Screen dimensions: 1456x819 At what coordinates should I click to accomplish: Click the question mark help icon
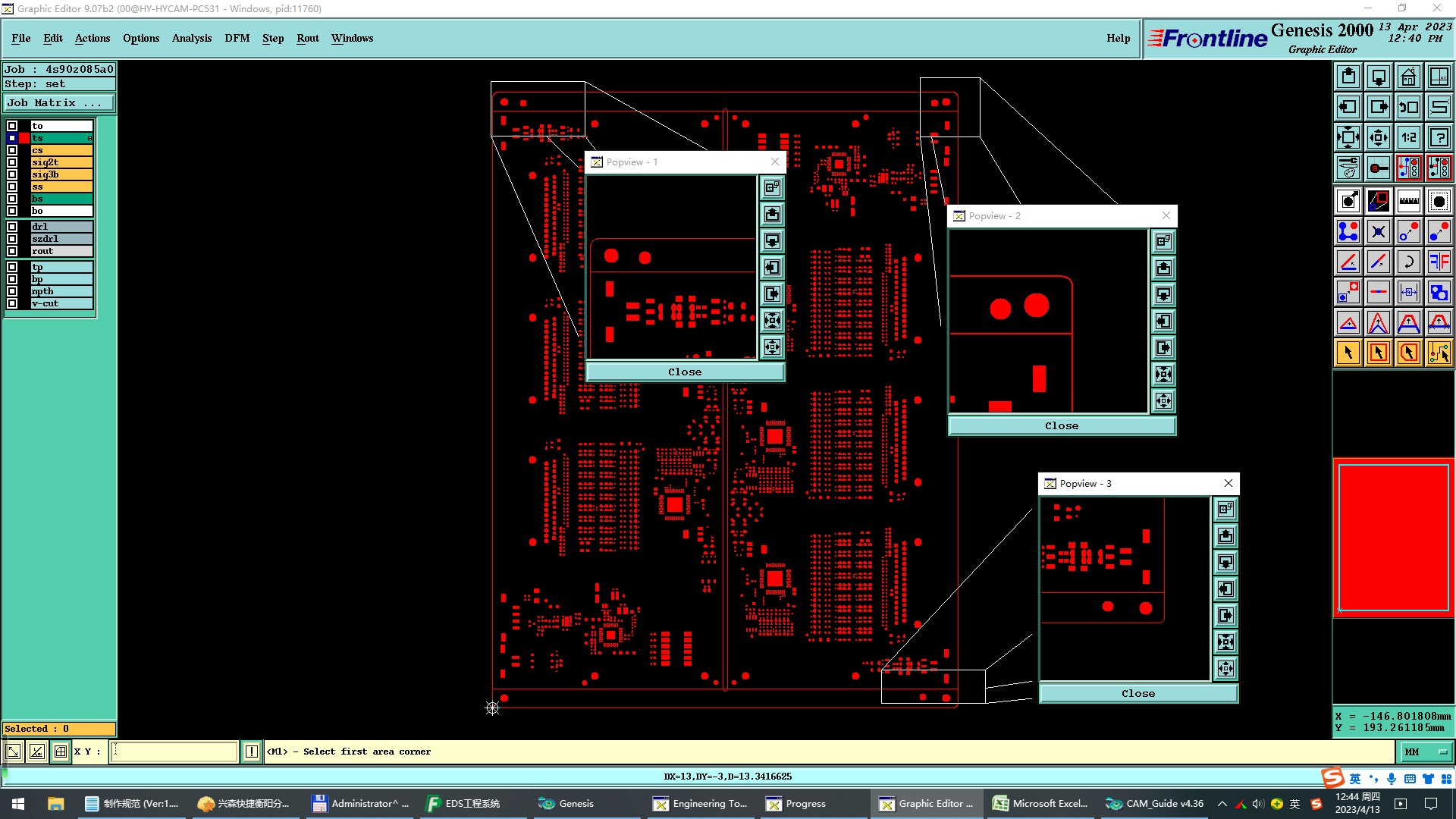[1439, 137]
